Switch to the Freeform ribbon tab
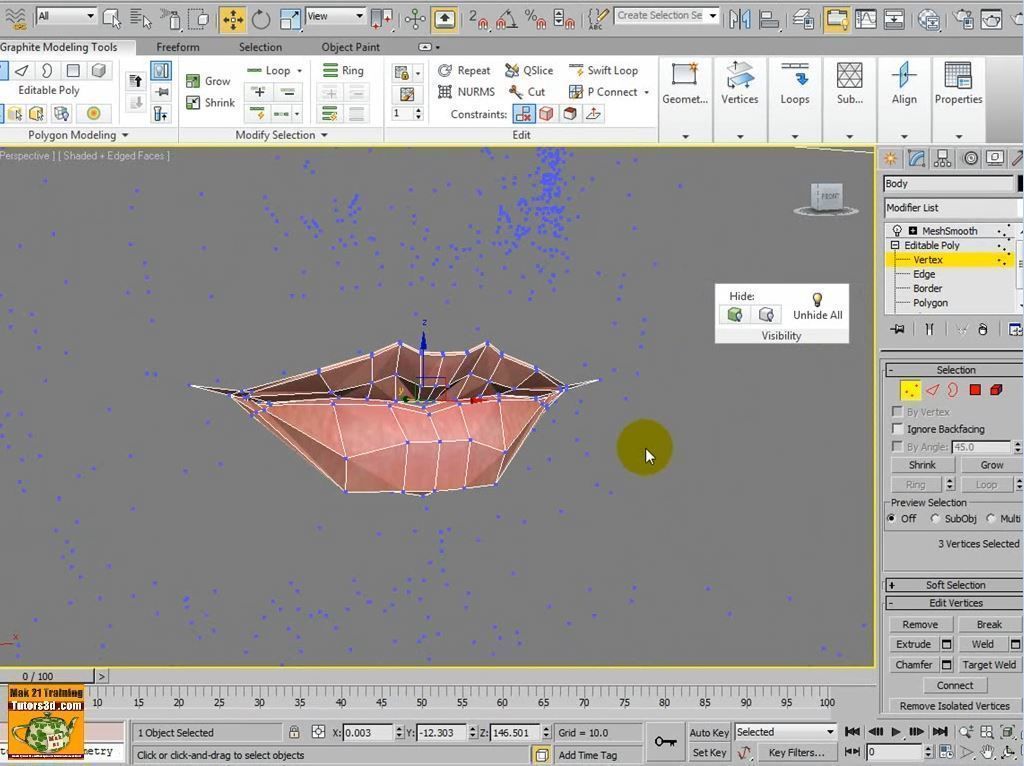The height and width of the screenshot is (766, 1024). click(x=177, y=46)
